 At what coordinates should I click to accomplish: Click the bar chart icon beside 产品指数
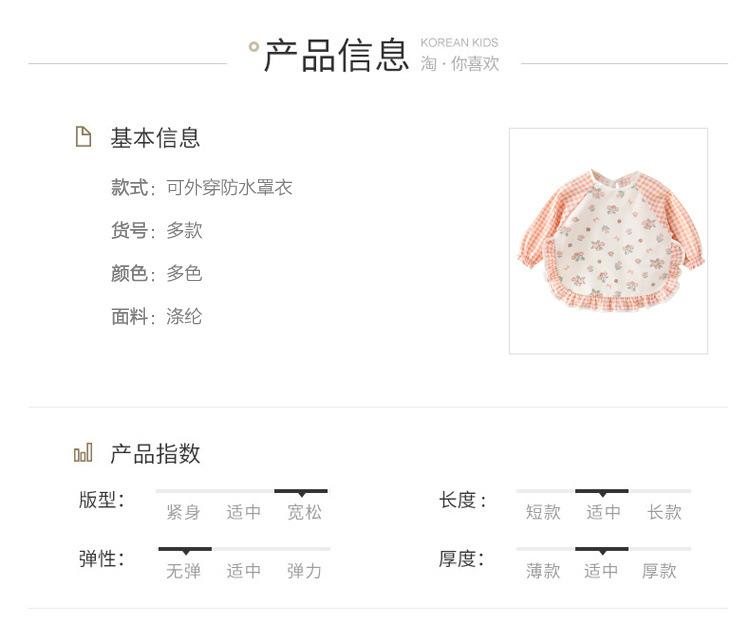pos(83,452)
